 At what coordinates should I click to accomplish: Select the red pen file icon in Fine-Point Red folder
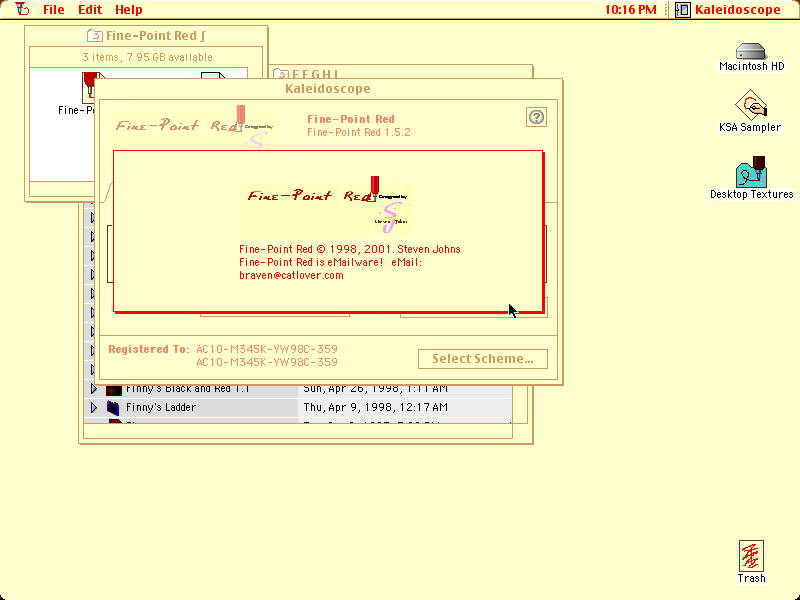(90, 87)
